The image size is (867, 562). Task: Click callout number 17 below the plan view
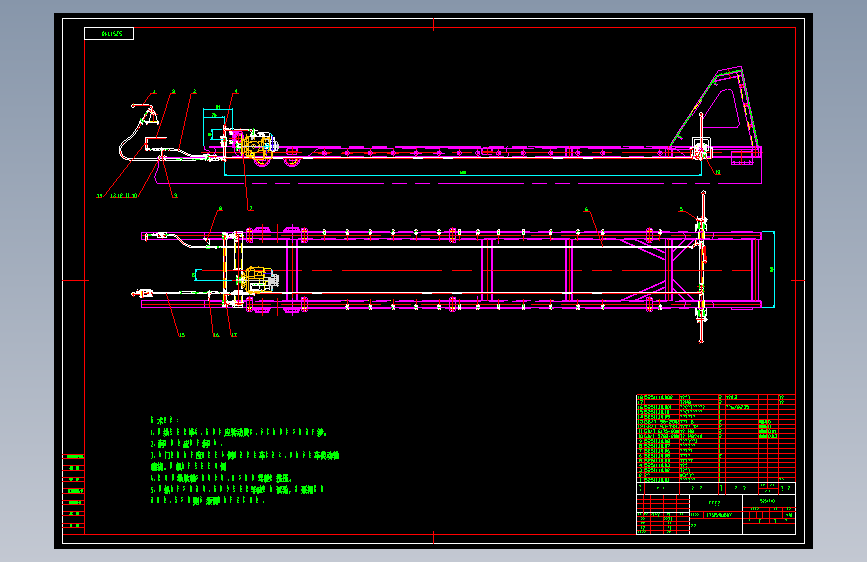click(x=234, y=335)
